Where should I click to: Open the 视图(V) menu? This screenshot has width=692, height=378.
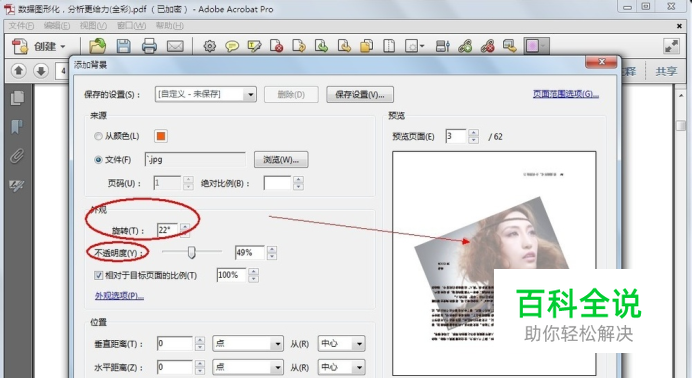click(93, 26)
